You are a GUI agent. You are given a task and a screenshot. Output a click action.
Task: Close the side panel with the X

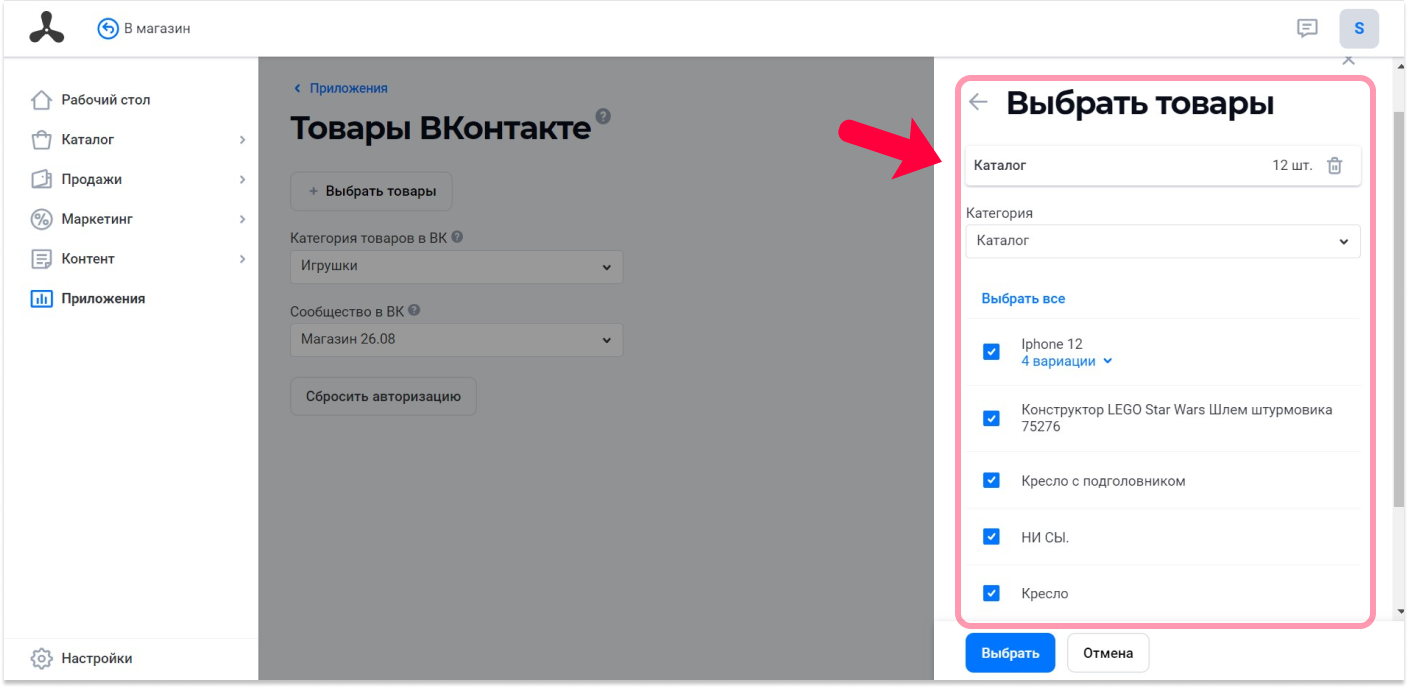click(x=1348, y=61)
